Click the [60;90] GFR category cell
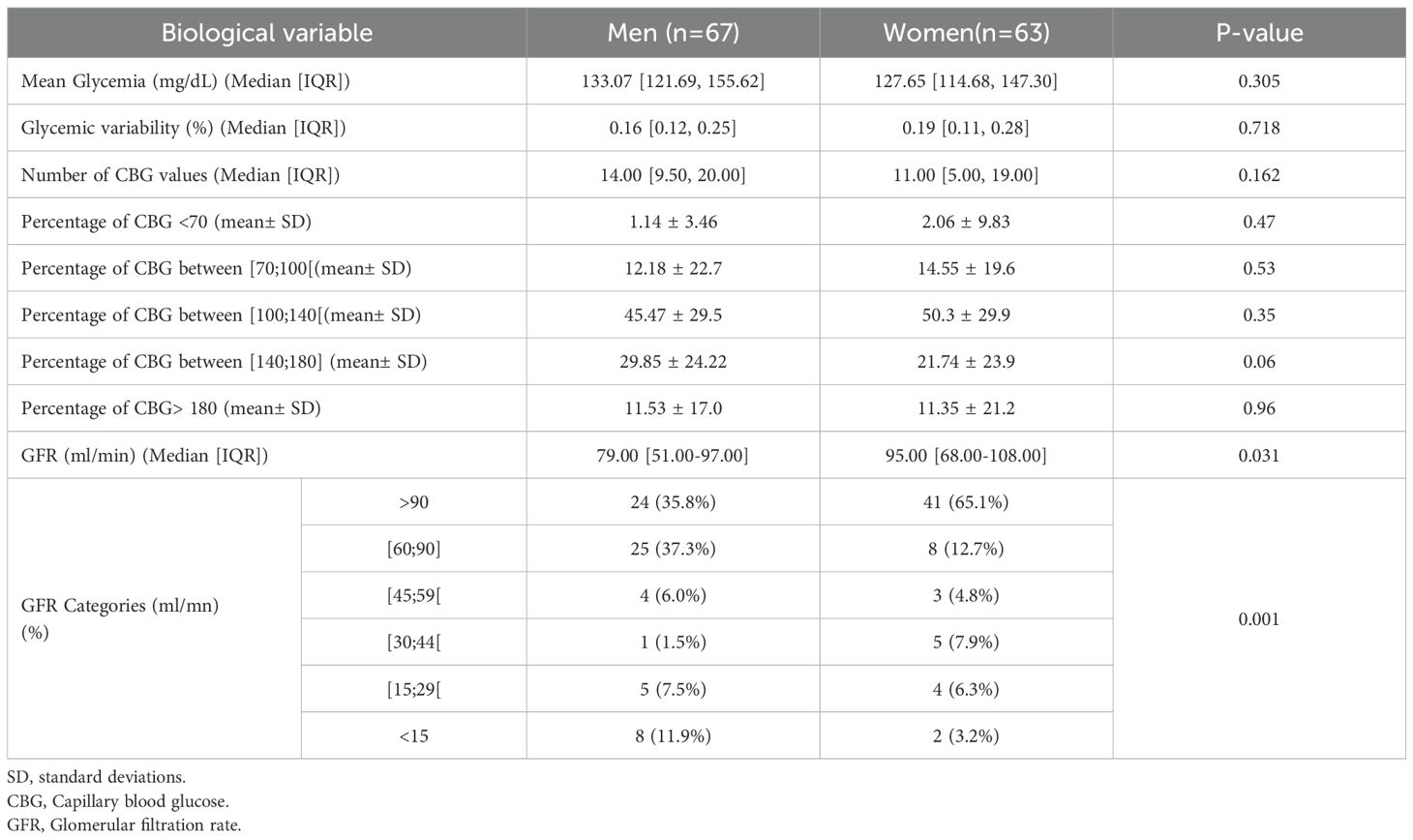Screen dimensions: 1413x840 coord(414,549)
